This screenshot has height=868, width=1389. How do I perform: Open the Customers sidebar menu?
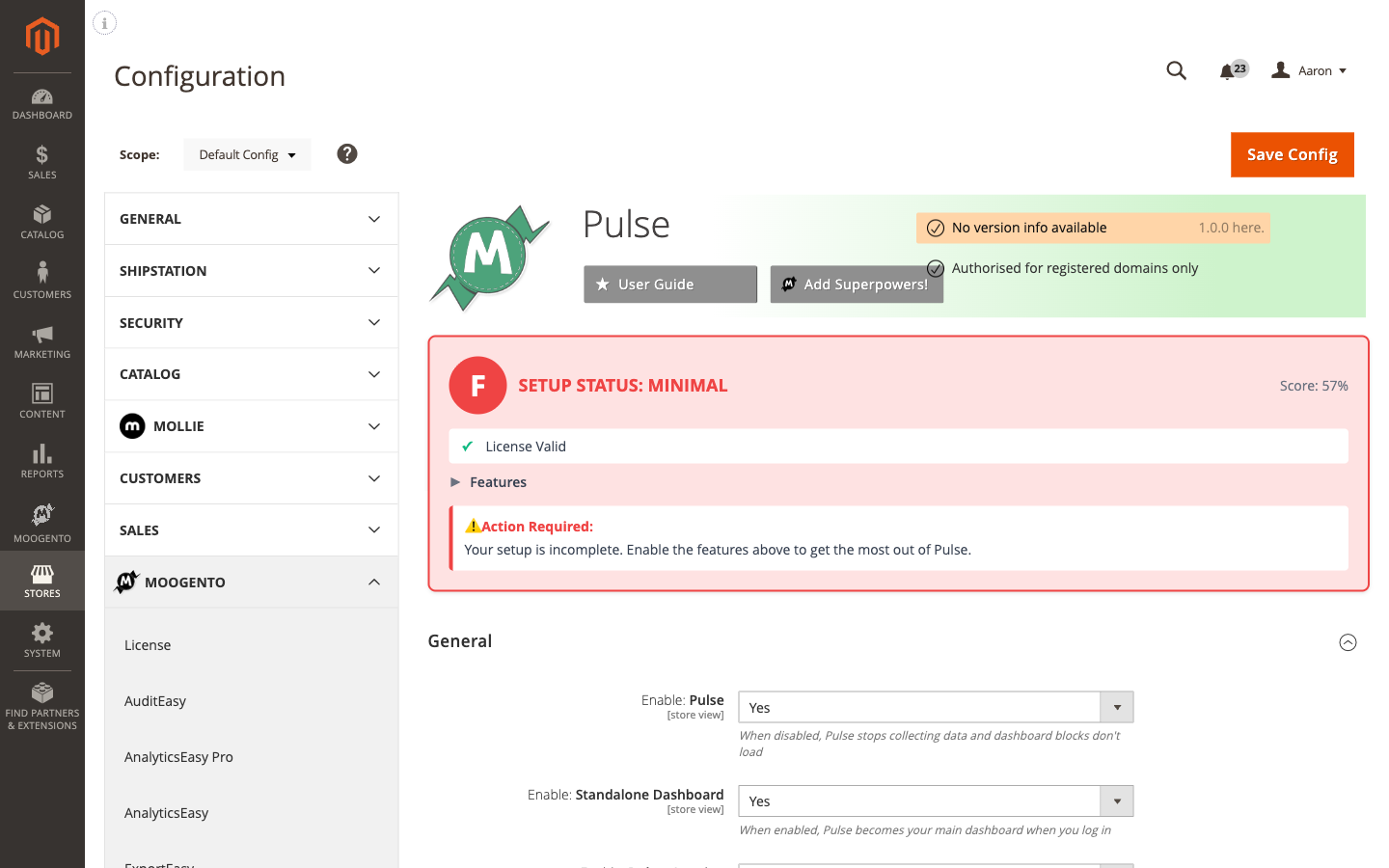42,283
